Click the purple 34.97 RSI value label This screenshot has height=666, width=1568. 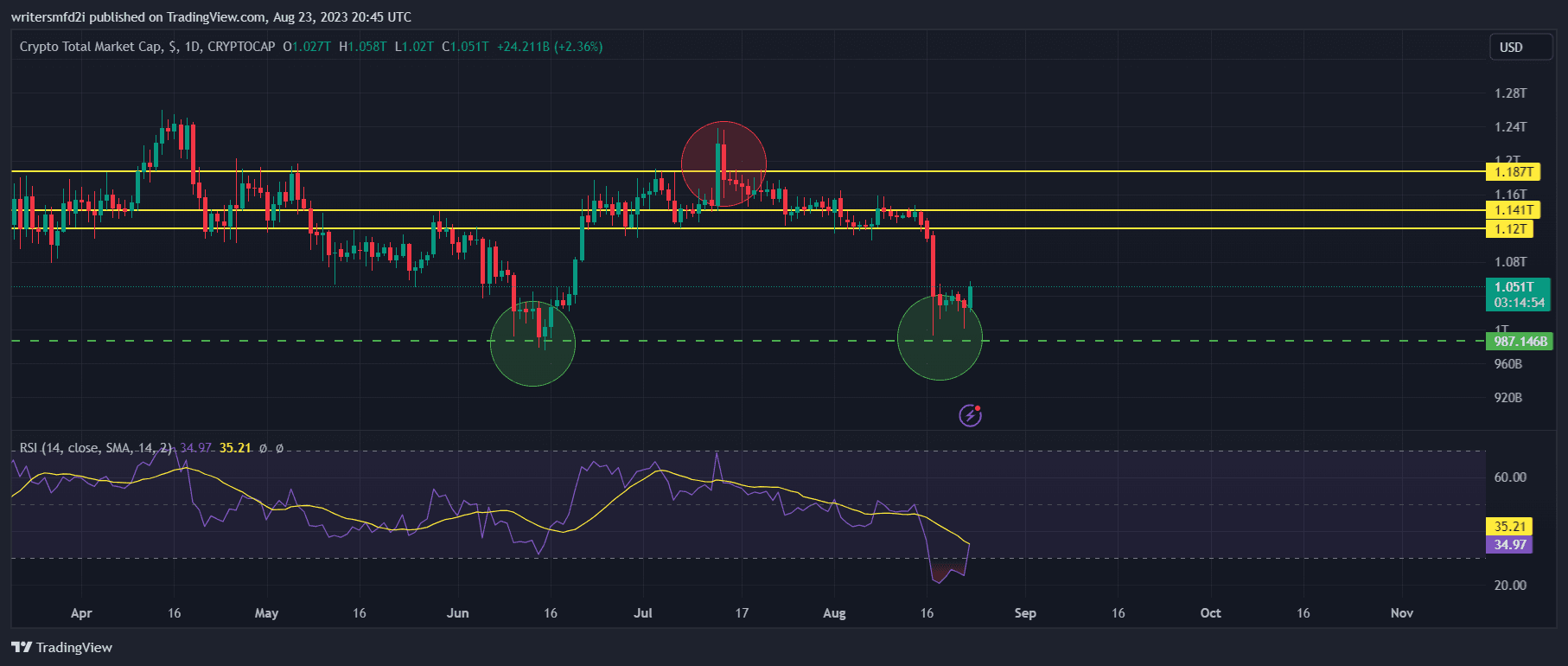[x=1509, y=545]
